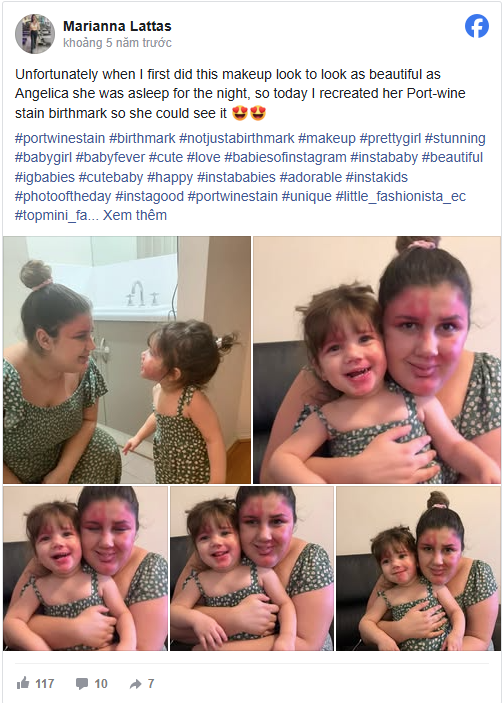View the bottom-middle photo thumbnail

click(x=252, y=568)
